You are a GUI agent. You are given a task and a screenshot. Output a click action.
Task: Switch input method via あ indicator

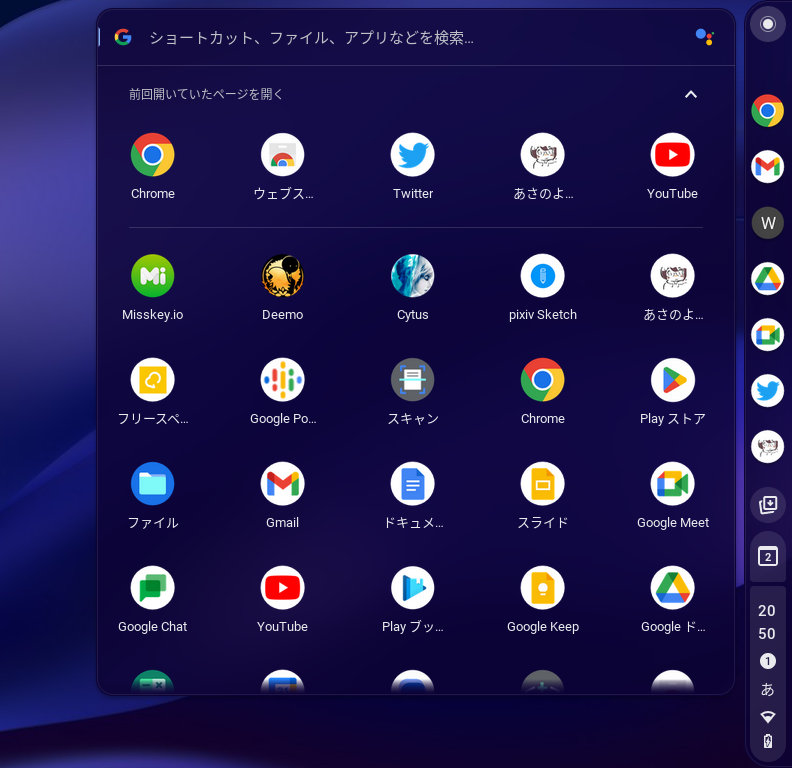[x=767, y=689]
